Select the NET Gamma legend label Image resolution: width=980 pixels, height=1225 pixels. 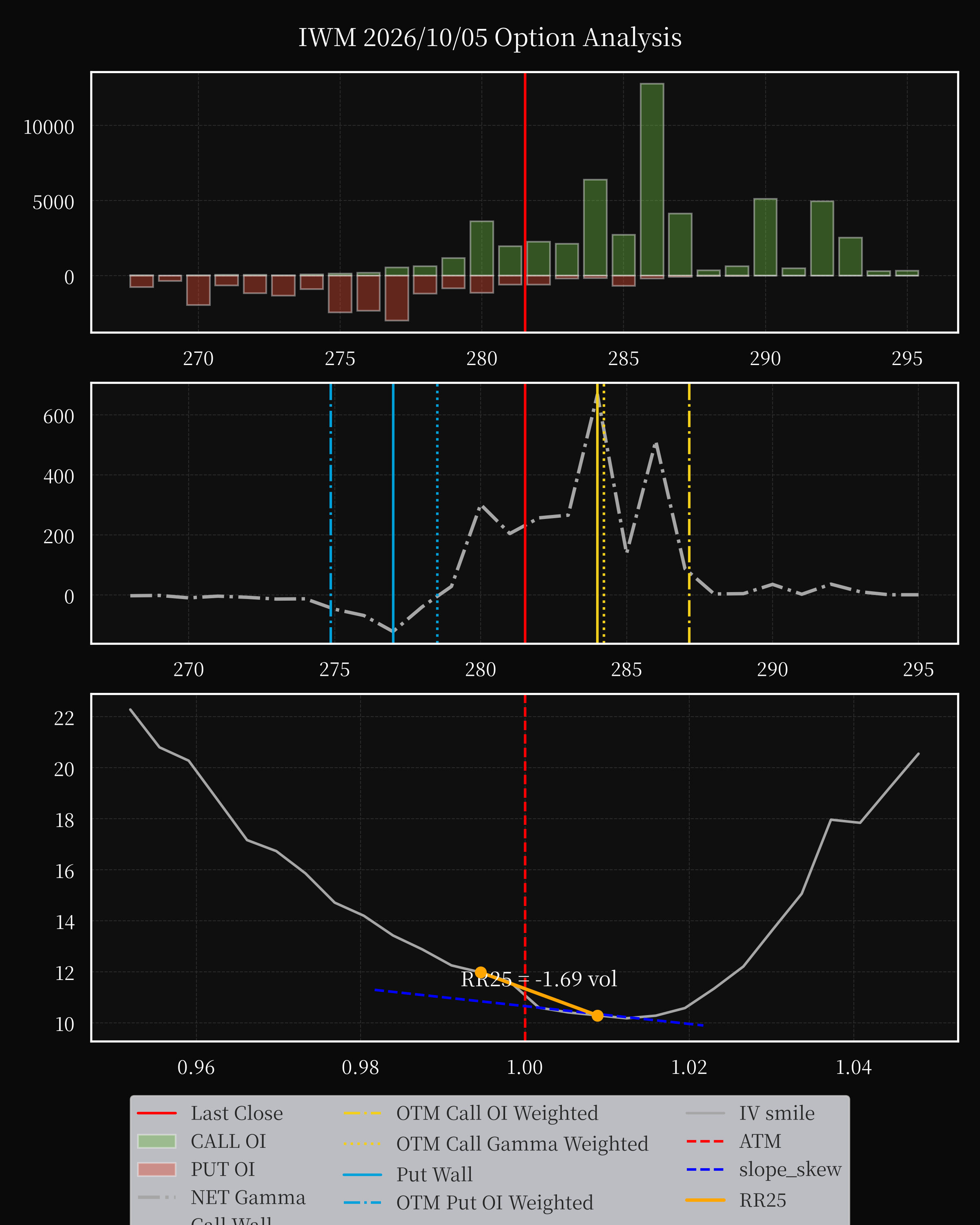(248, 1197)
